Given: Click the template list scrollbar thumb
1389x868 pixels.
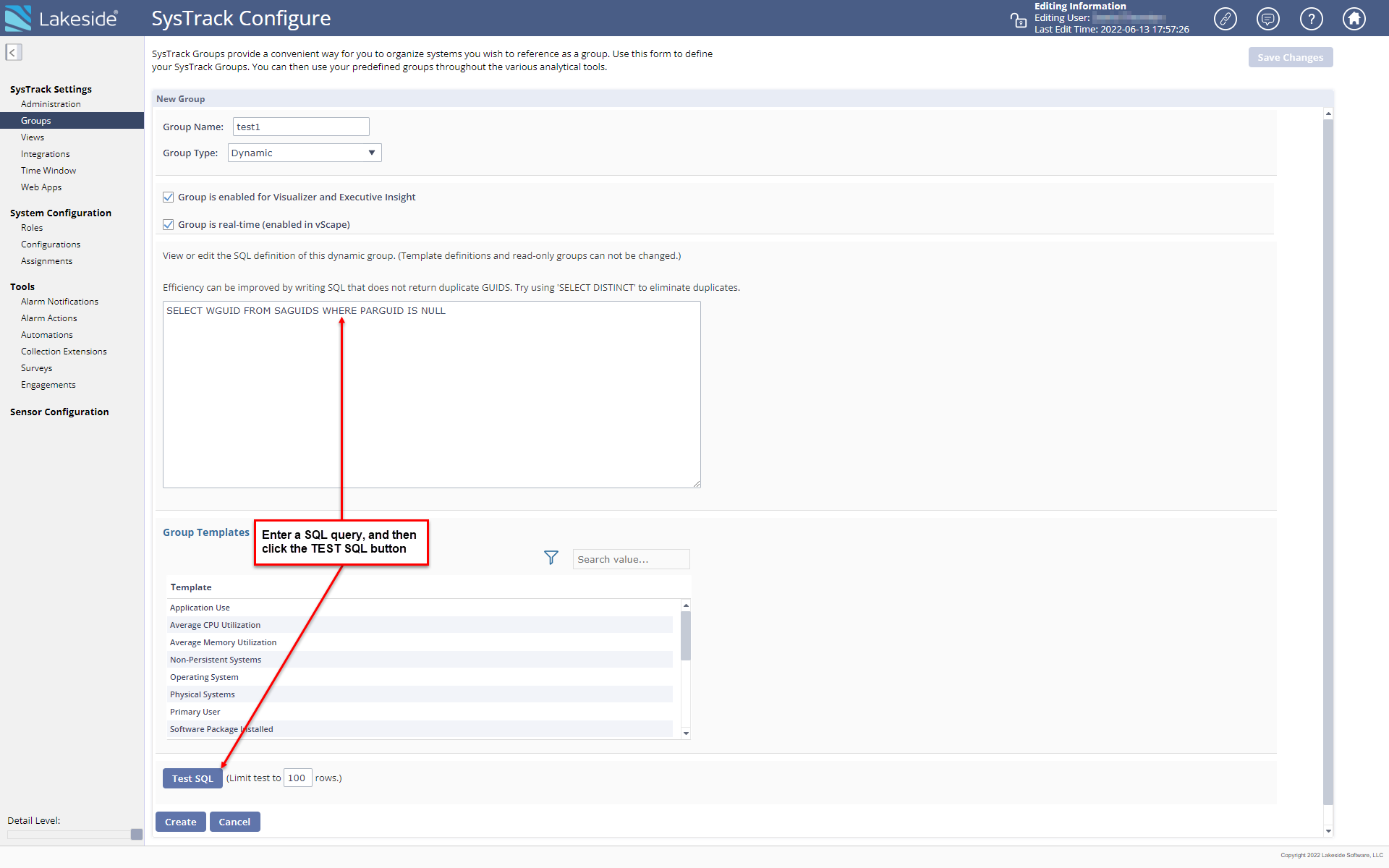Looking at the screenshot, I should (x=686, y=636).
